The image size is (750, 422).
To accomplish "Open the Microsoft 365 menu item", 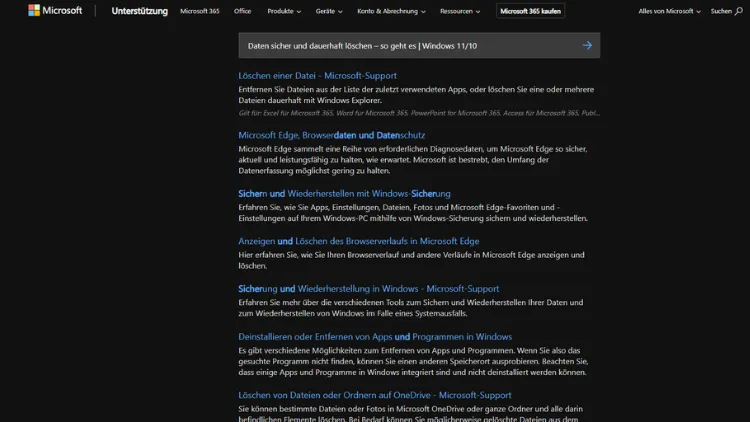I will tap(199, 11).
